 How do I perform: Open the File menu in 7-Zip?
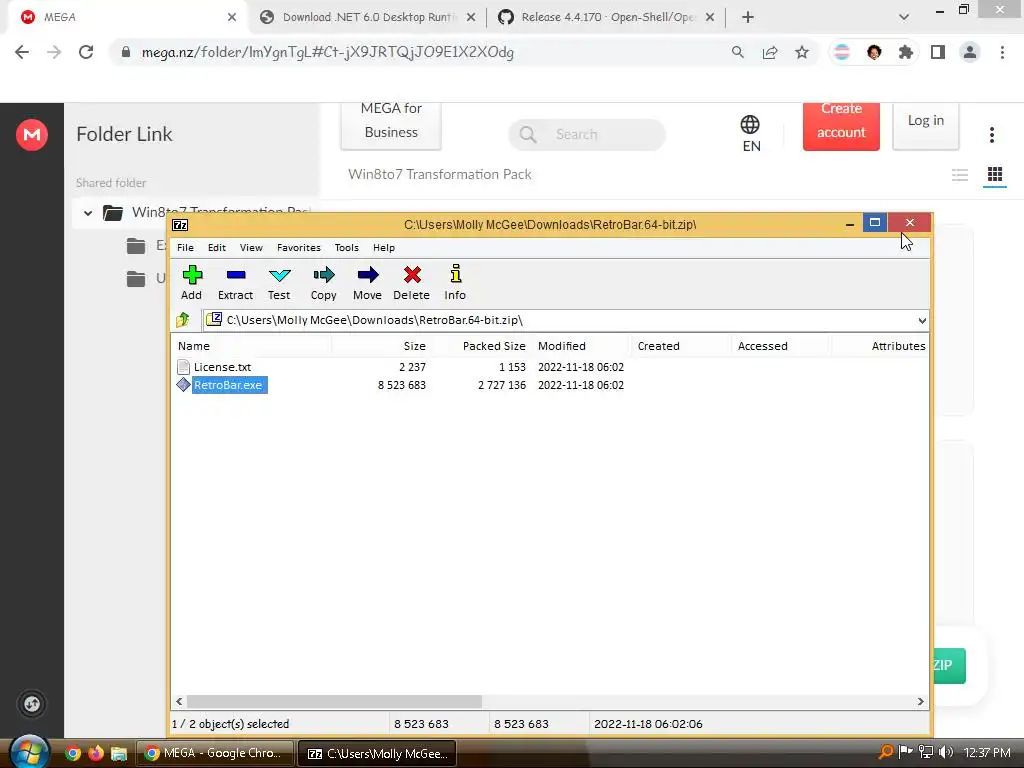[185, 248]
